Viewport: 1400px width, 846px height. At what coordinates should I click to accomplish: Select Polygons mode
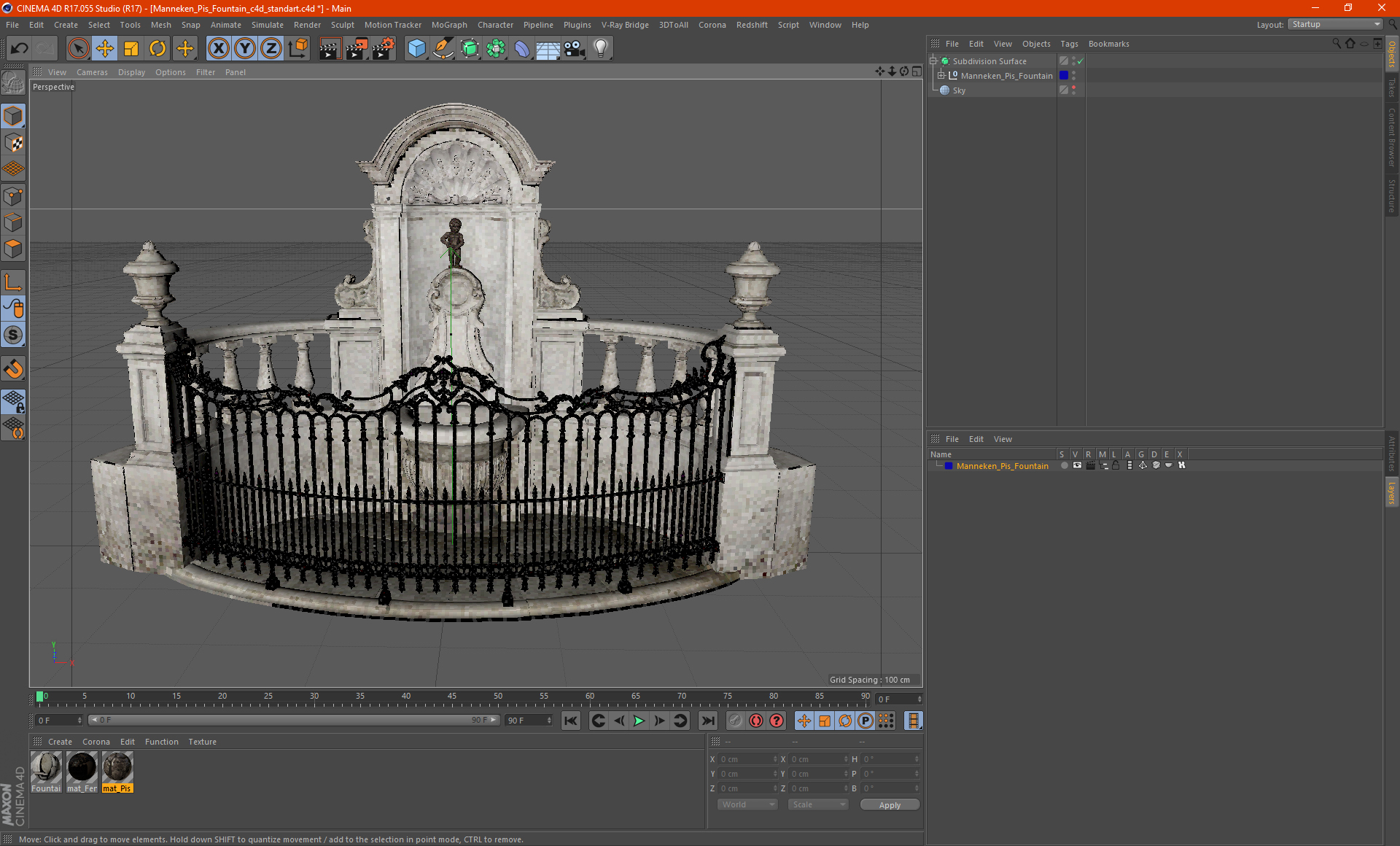(13, 249)
